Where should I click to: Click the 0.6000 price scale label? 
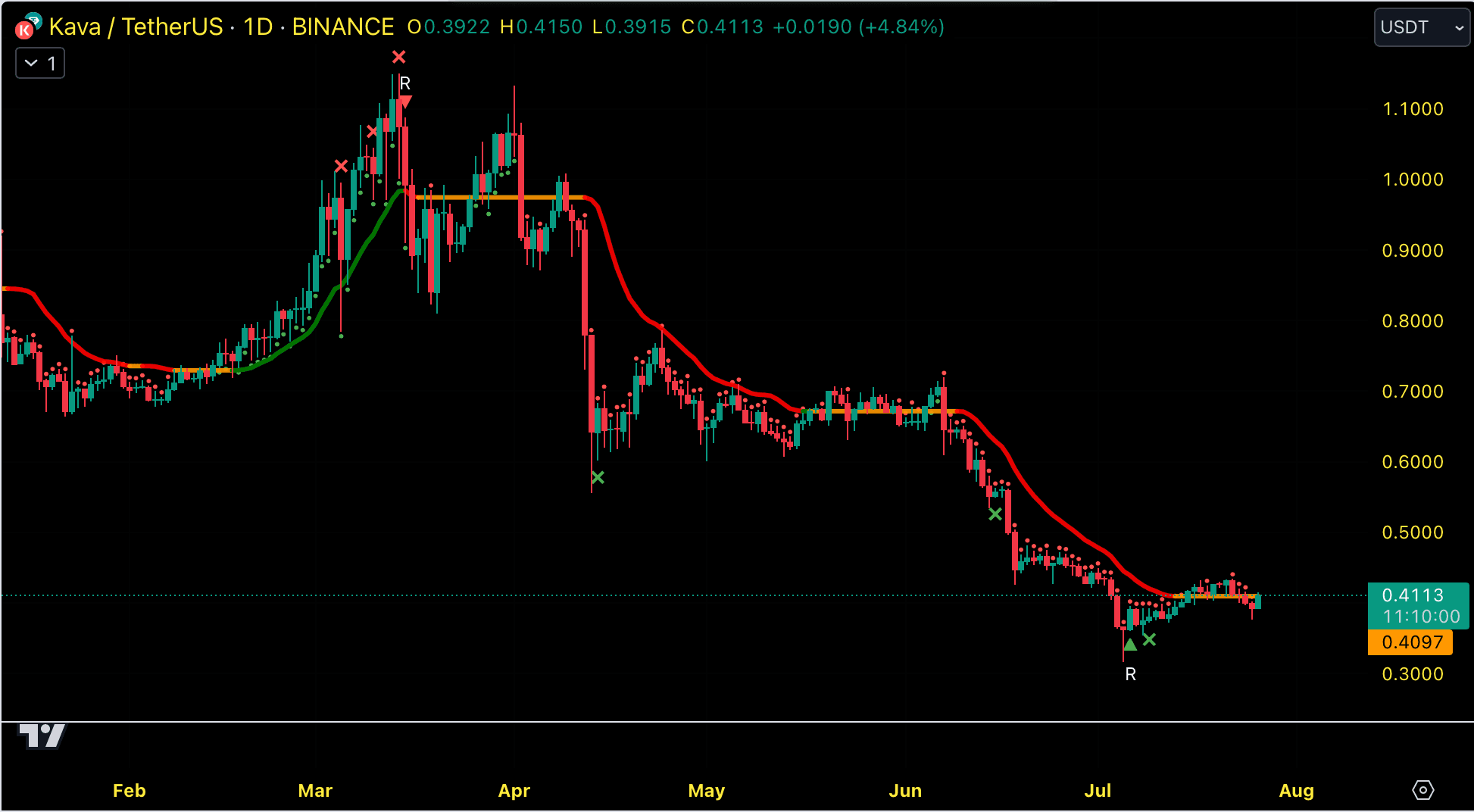click(1413, 462)
